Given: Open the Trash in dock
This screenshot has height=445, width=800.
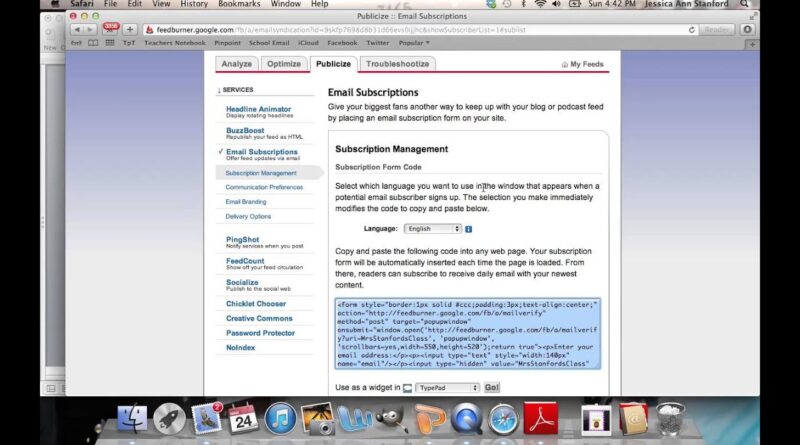Looking at the screenshot, I should coord(670,418).
